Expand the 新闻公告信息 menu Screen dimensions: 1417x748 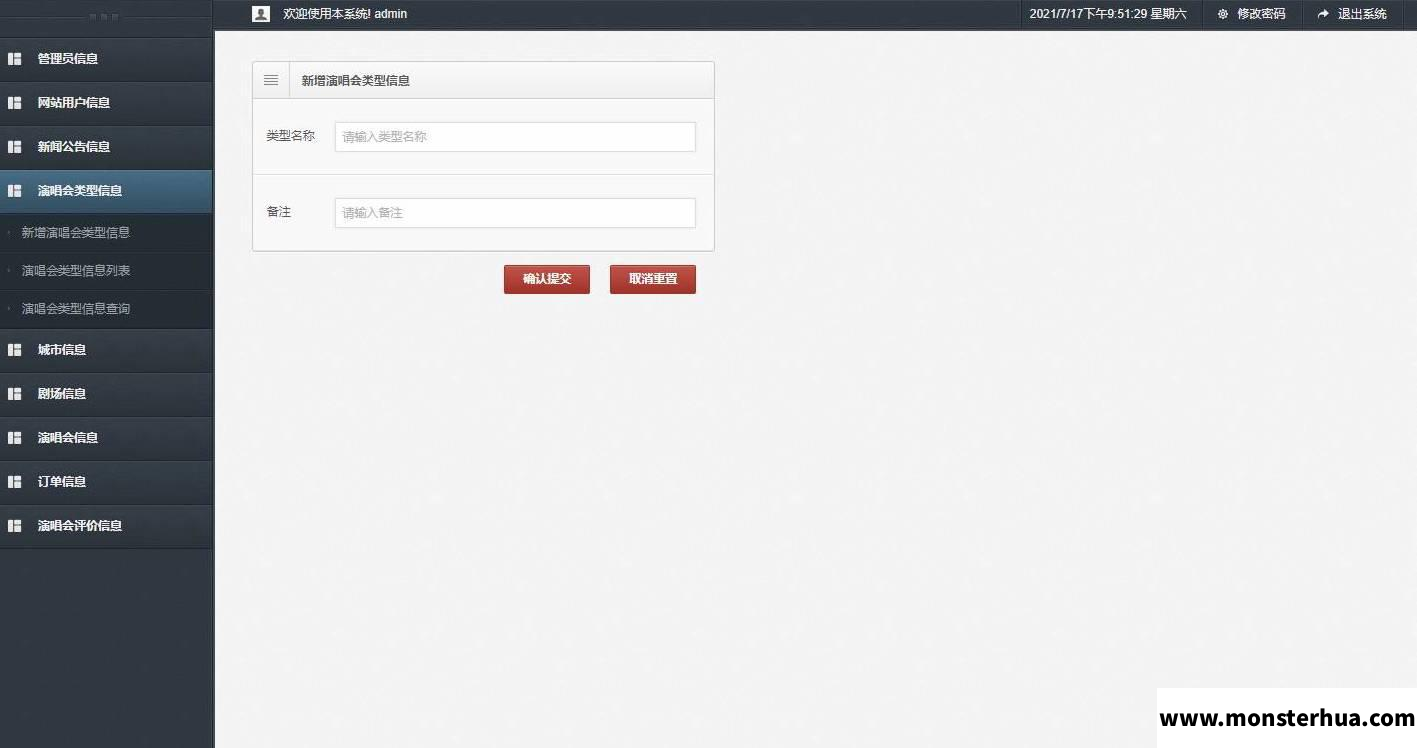[106, 147]
